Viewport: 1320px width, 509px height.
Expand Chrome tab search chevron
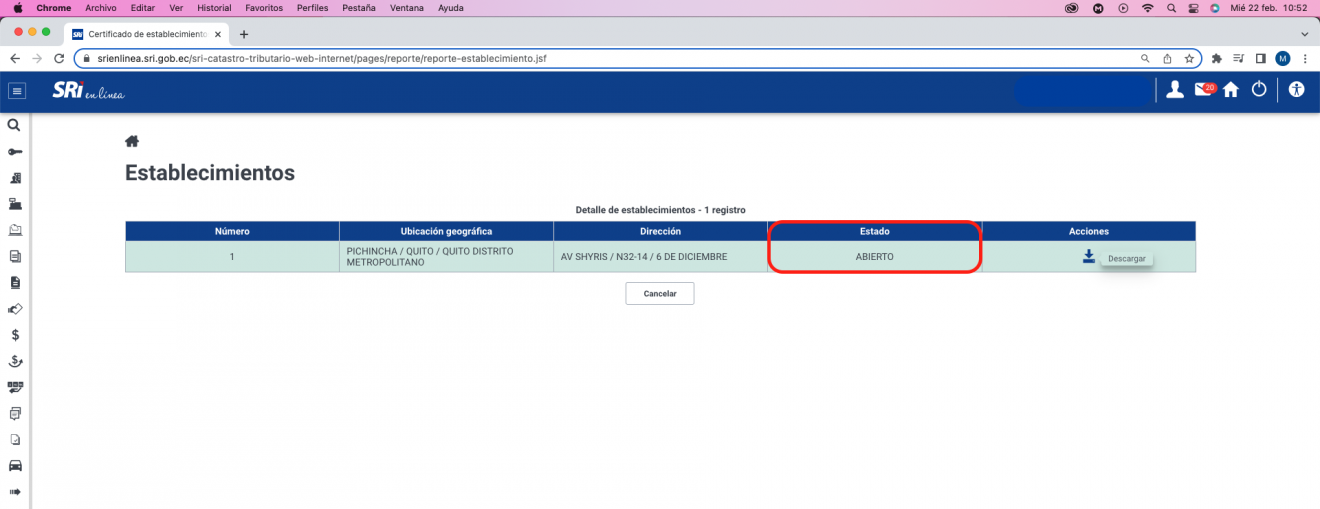pyautogui.click(x=1303, y=34)
